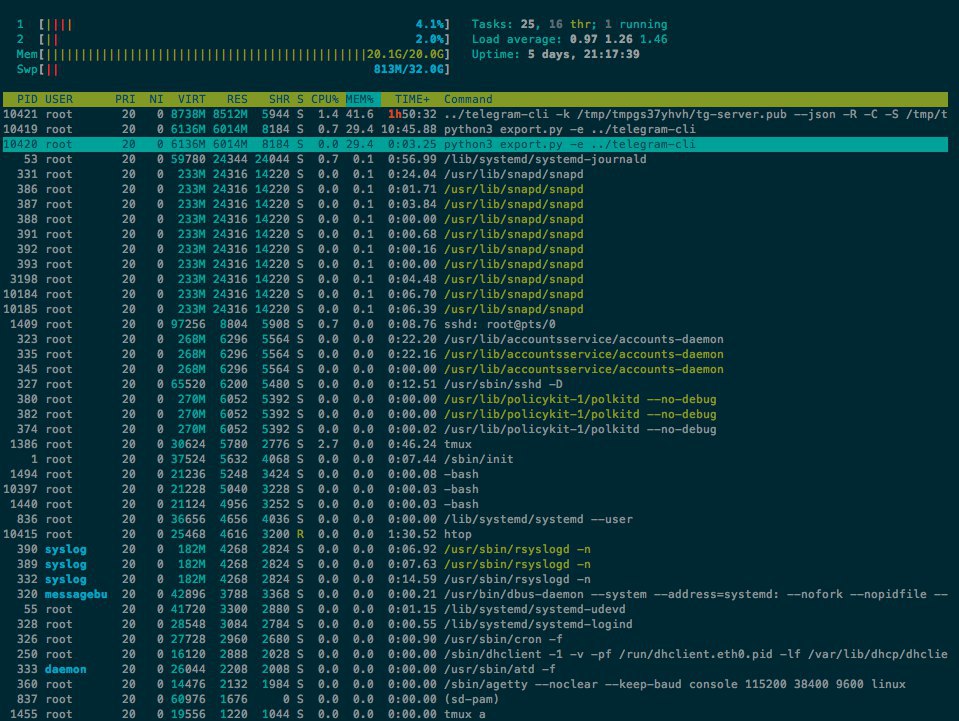Select -bash row with PID 10397
The height and width of the screenshot is (721, 959).
[x=475, y=489]
